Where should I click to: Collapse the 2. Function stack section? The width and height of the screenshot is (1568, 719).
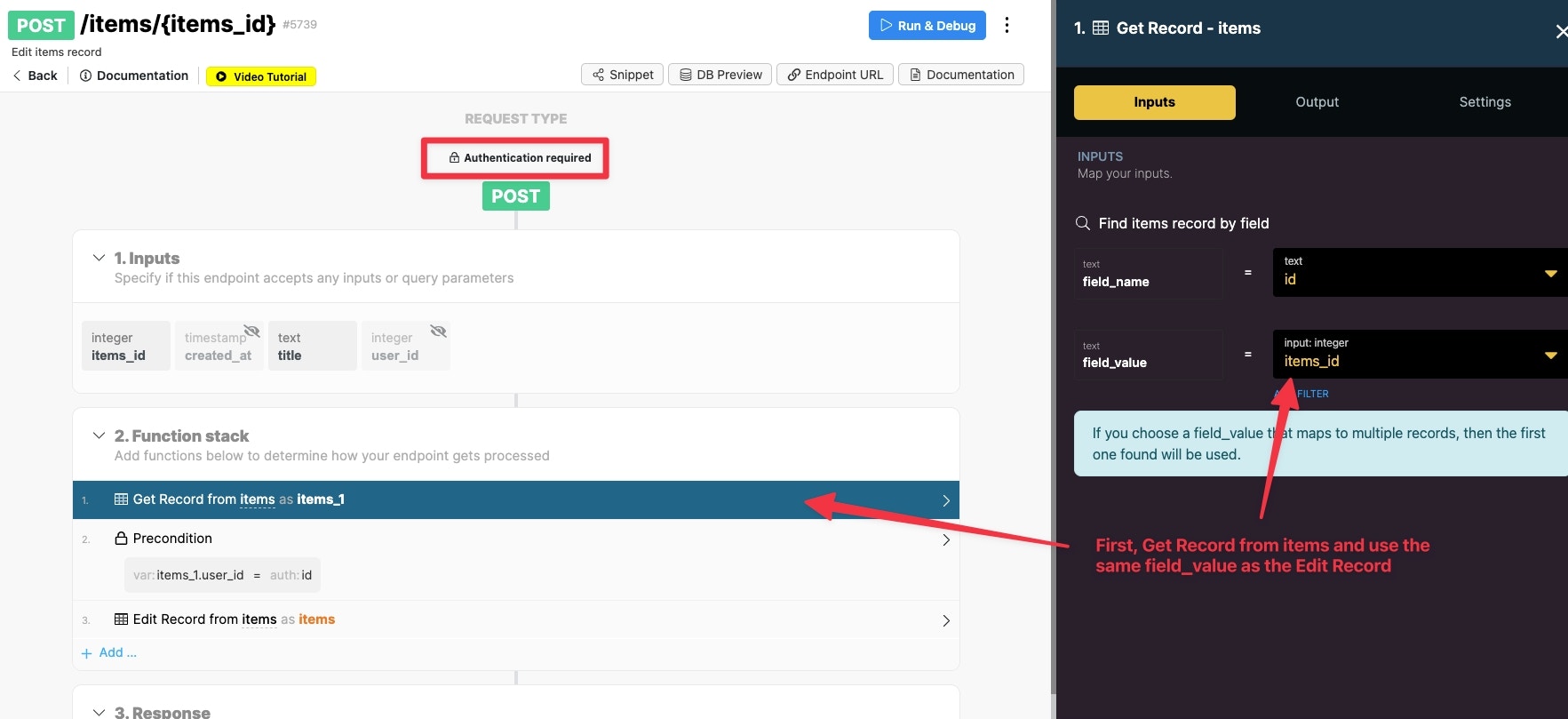(x=99, y=435)
